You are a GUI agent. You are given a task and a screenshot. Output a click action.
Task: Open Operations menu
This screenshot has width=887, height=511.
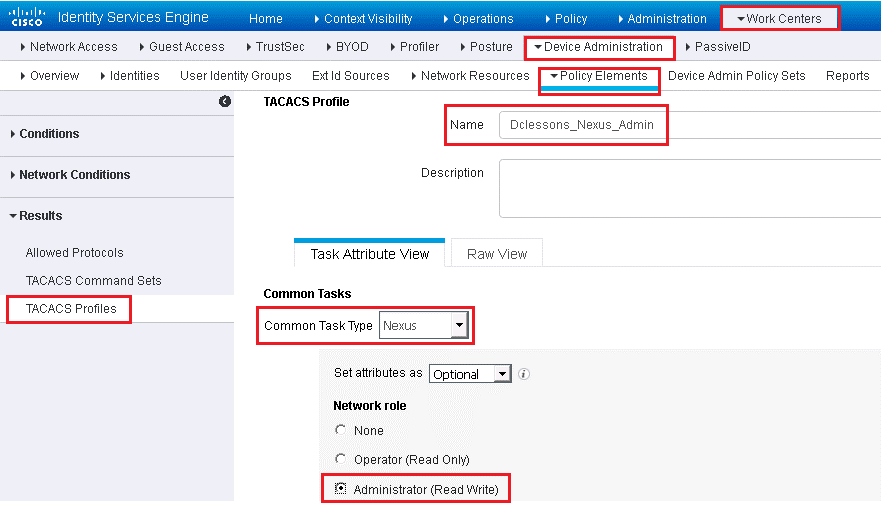coord(478,19)
